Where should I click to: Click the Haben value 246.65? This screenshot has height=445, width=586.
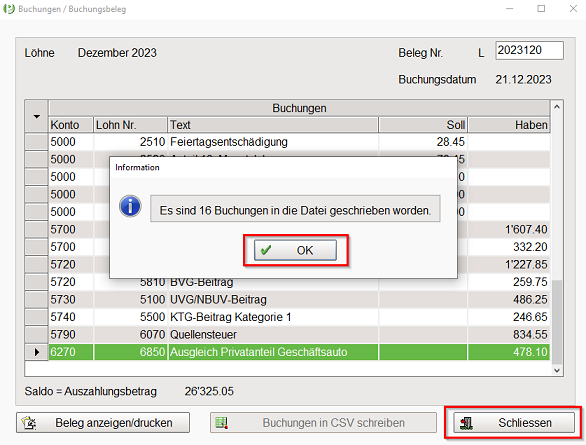[x=530, y=317]
